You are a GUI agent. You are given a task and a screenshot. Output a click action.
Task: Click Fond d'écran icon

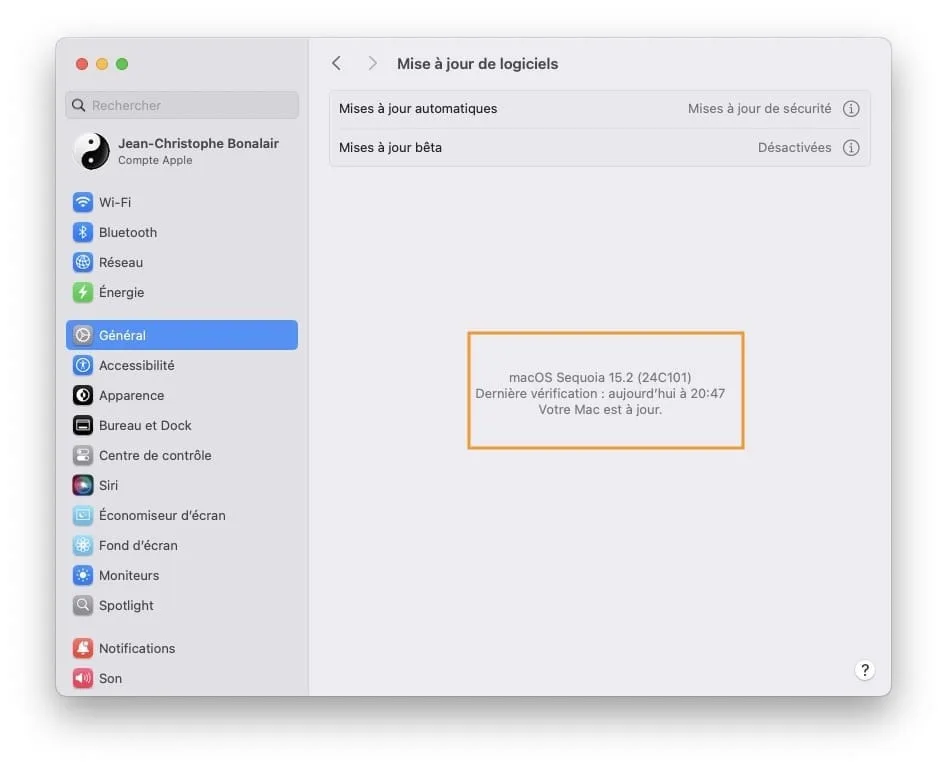(x=83, y=545)
